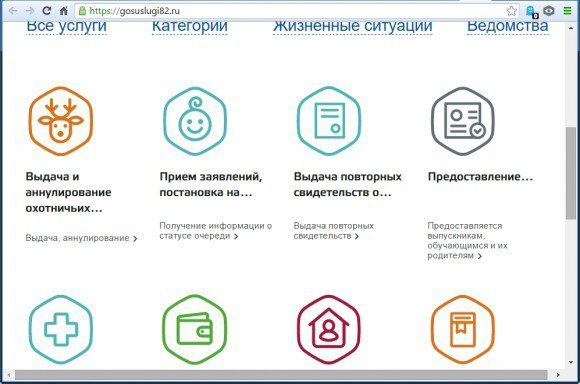The height and width of the screenshot is (384, 580).
Task: Follow 'Предоставляется выпускникам, обучающимся и их родителям' link
Action: point(468,240)
